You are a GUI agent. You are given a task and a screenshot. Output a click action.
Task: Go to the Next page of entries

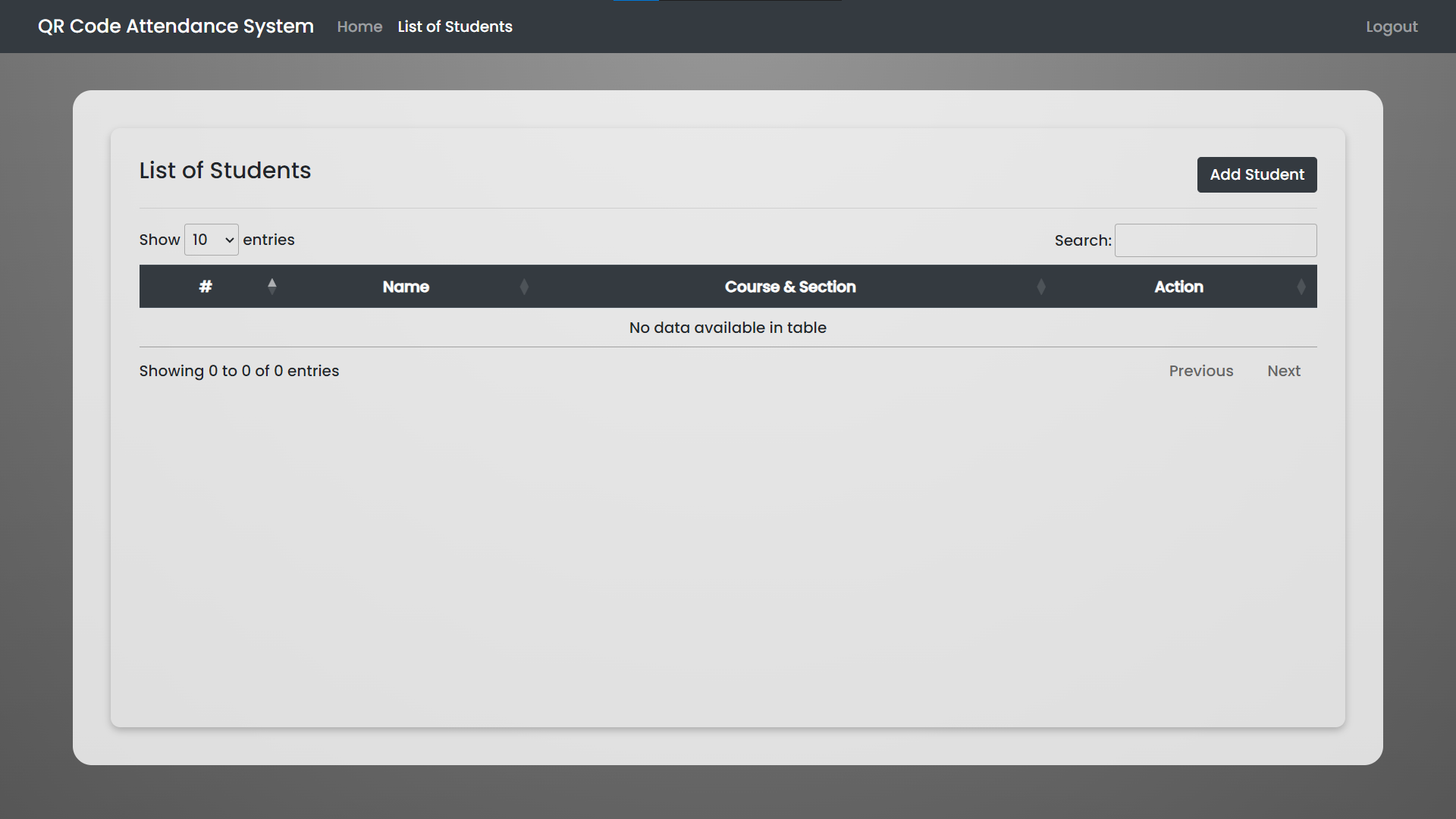1284,371
